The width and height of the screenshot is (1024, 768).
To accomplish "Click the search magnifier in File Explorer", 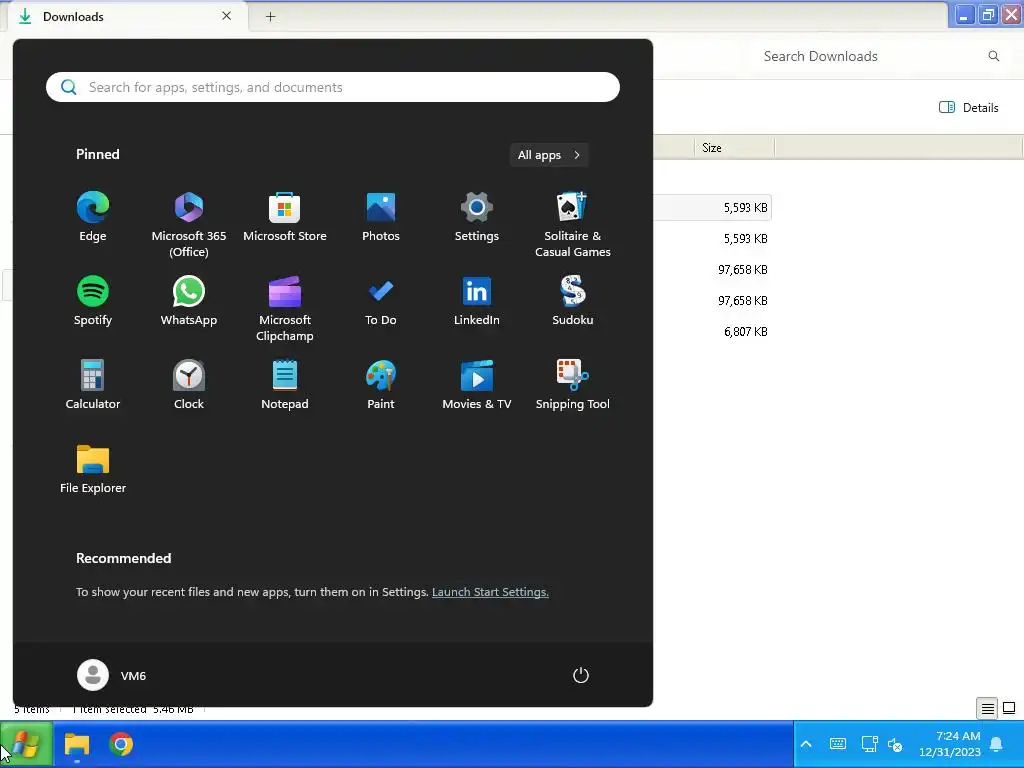I will pos(993,56).
